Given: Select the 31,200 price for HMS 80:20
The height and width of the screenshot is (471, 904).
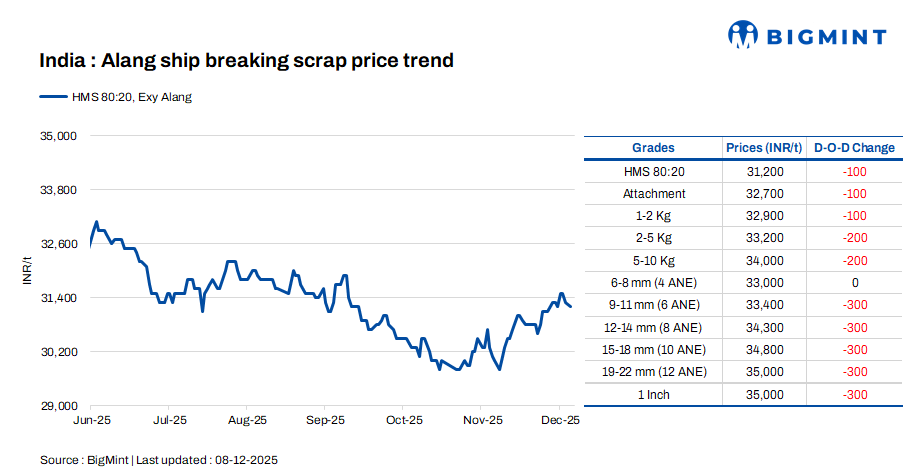Looking at the screenshot, I should tap(765, 172).
